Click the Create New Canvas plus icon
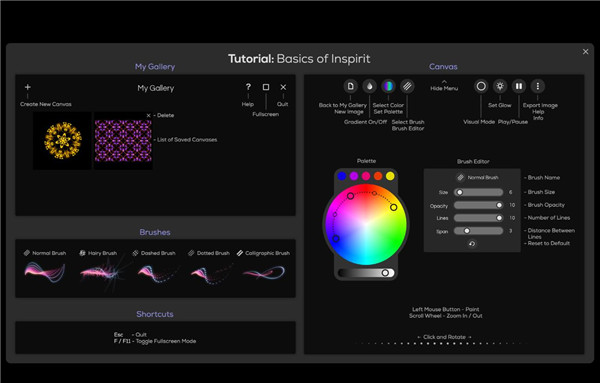Image resolution: width=600 pixels, height=383 pixels. (28, 87)
